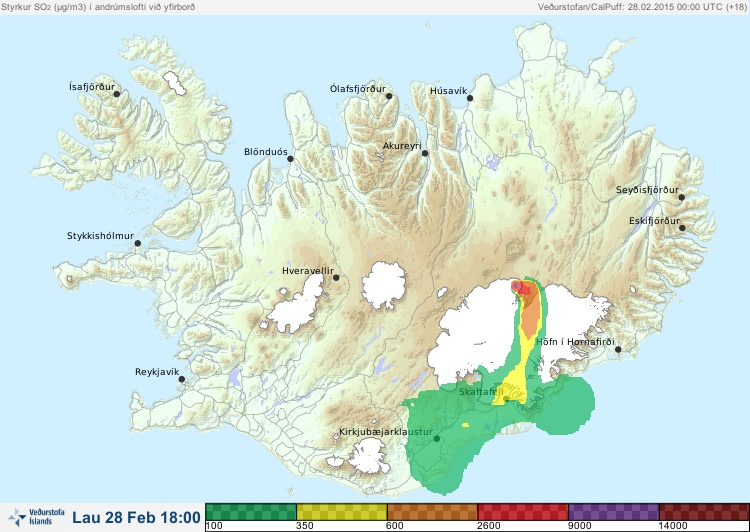Click the Seyðisfjörður label text
Image resolution: width=750 pixels, height=532 pixels.
coord(647,190)
